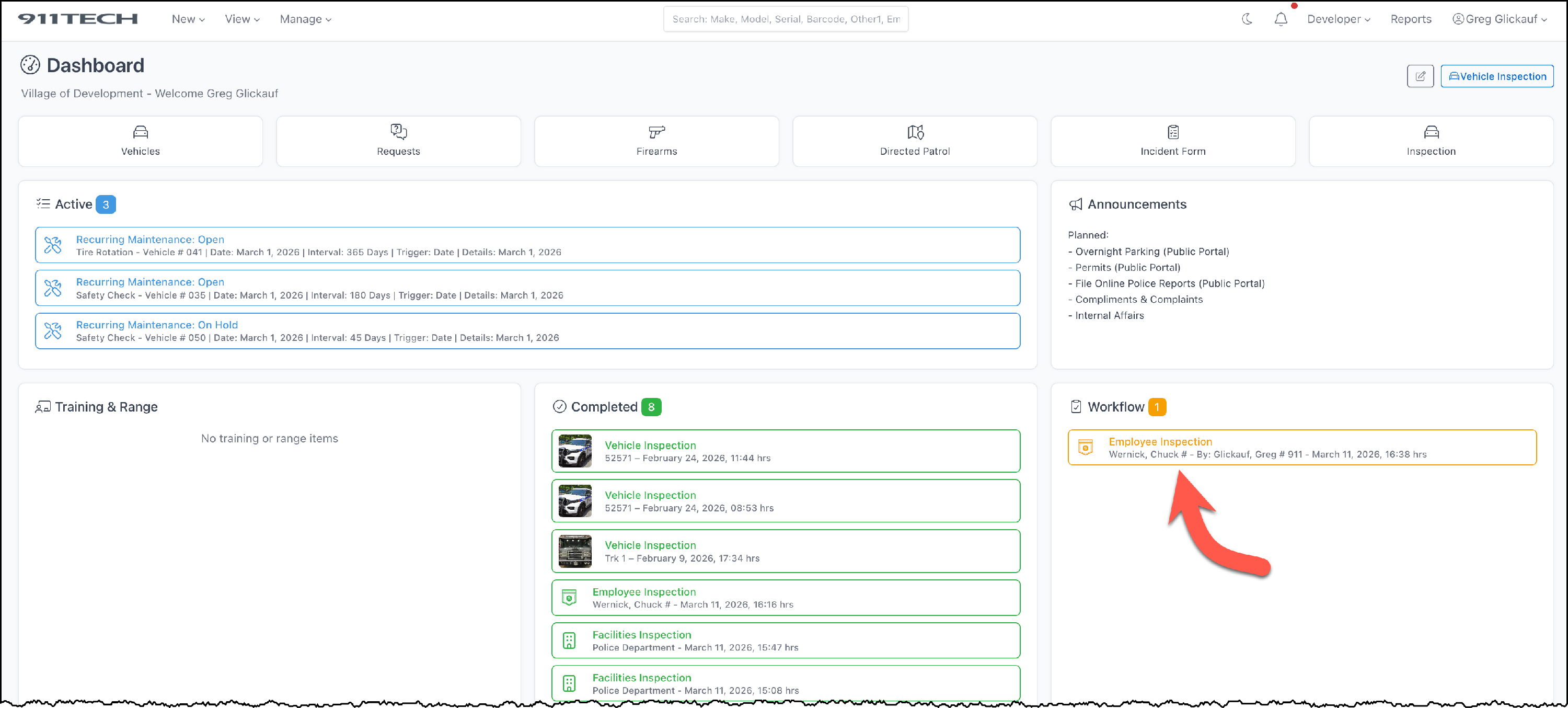
Task: Open Greg Glickauf user menu
Action: (x=1498, y=19)
